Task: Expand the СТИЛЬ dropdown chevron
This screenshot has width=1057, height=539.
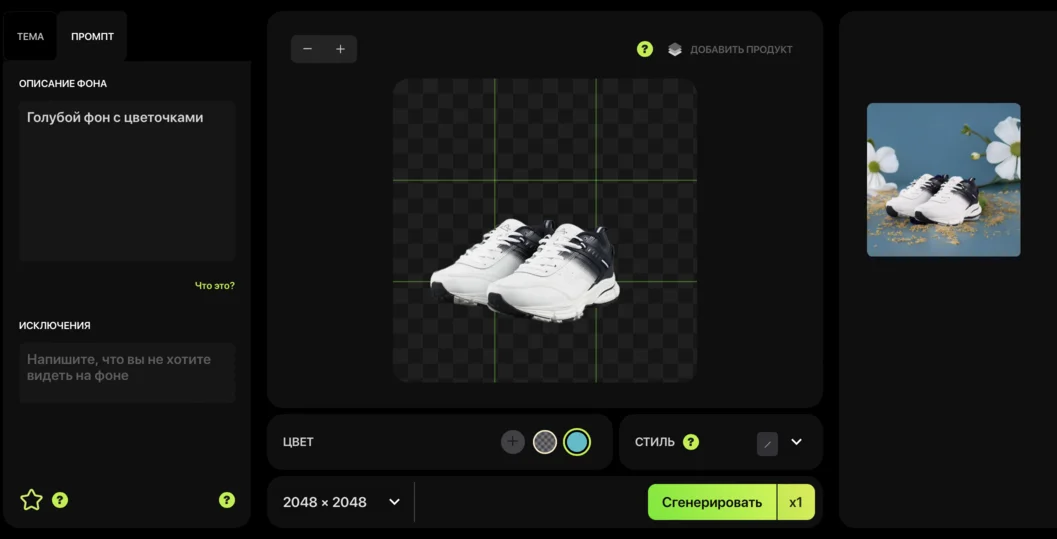Action: tap(797, 442)
